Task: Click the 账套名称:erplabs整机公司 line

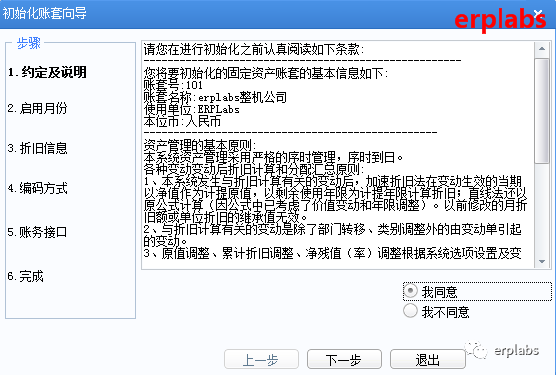Action: coord(215,97)
